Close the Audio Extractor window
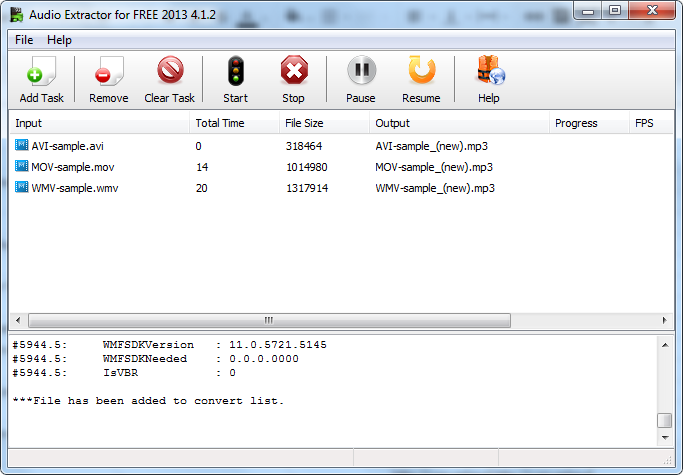 pyautogui.click(x=652, y=11)
